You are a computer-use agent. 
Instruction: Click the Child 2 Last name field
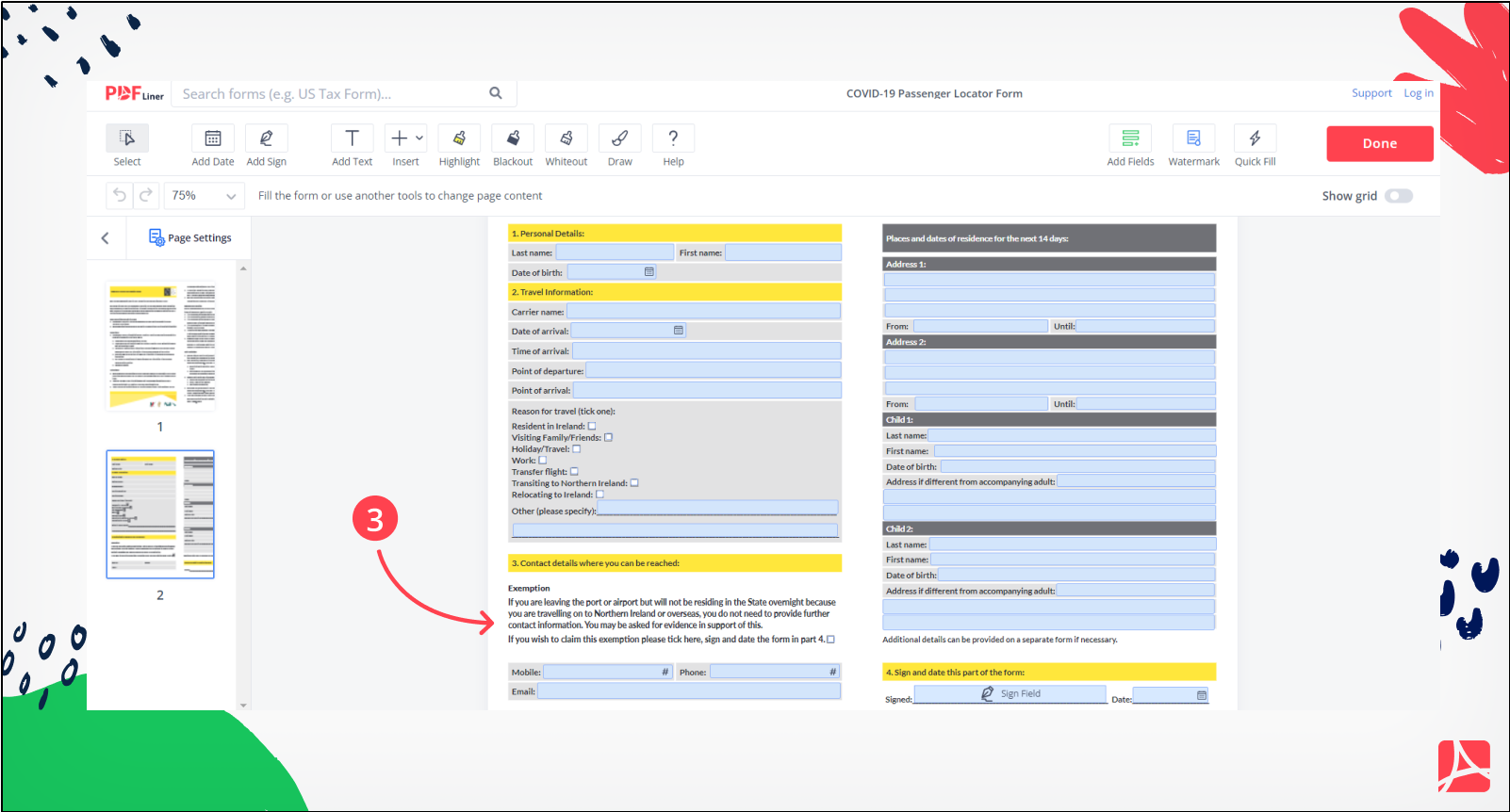(x=1073, y=544)
